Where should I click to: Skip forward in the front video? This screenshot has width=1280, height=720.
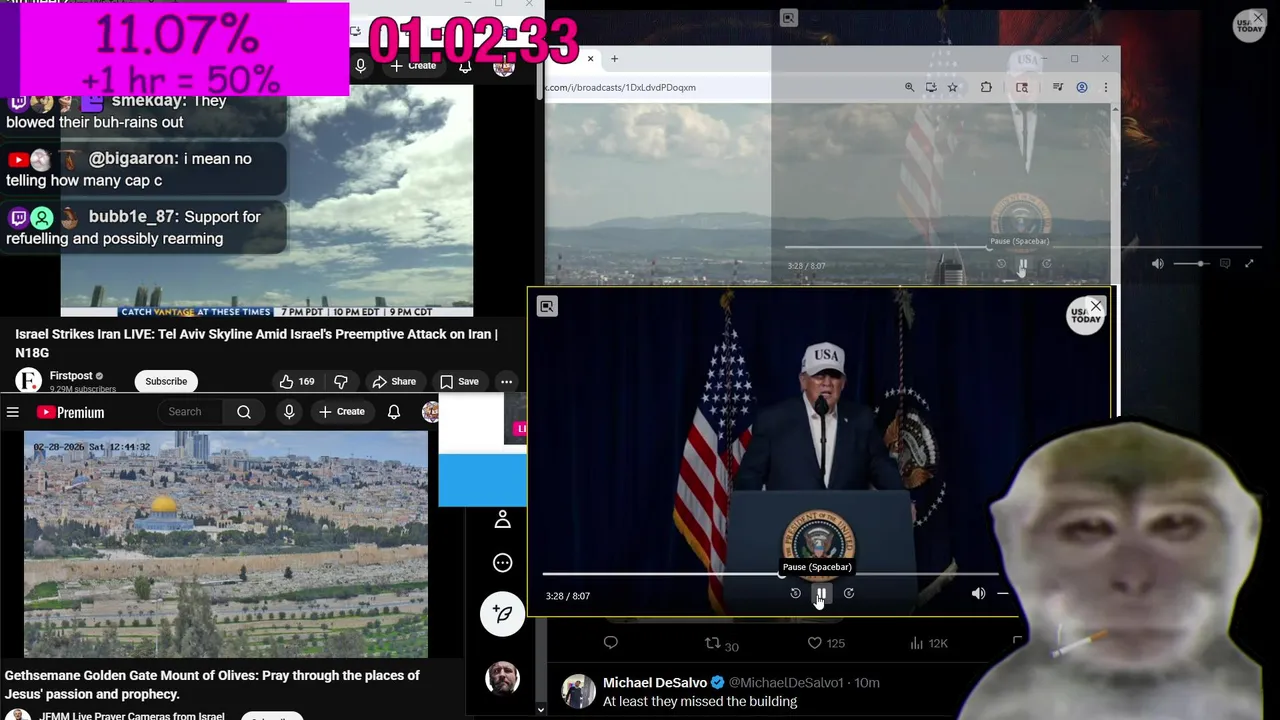tap(848, 593)
